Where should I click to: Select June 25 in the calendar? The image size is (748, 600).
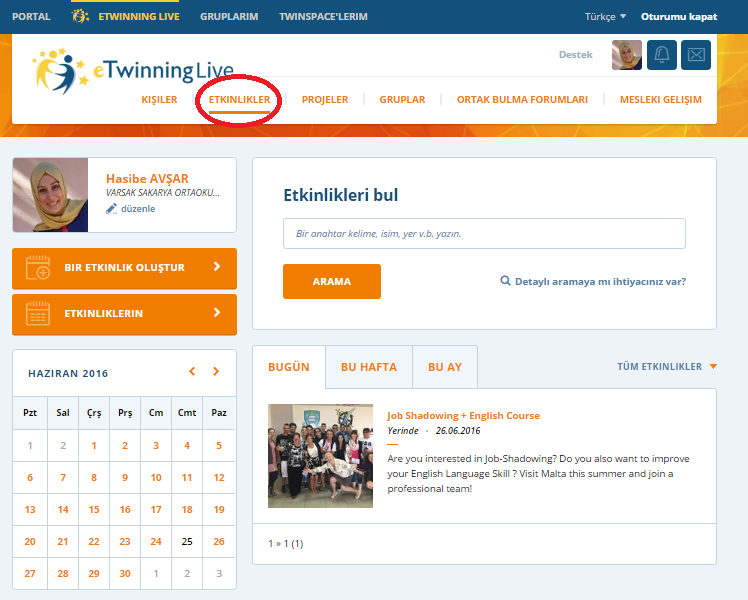[187, 541]
